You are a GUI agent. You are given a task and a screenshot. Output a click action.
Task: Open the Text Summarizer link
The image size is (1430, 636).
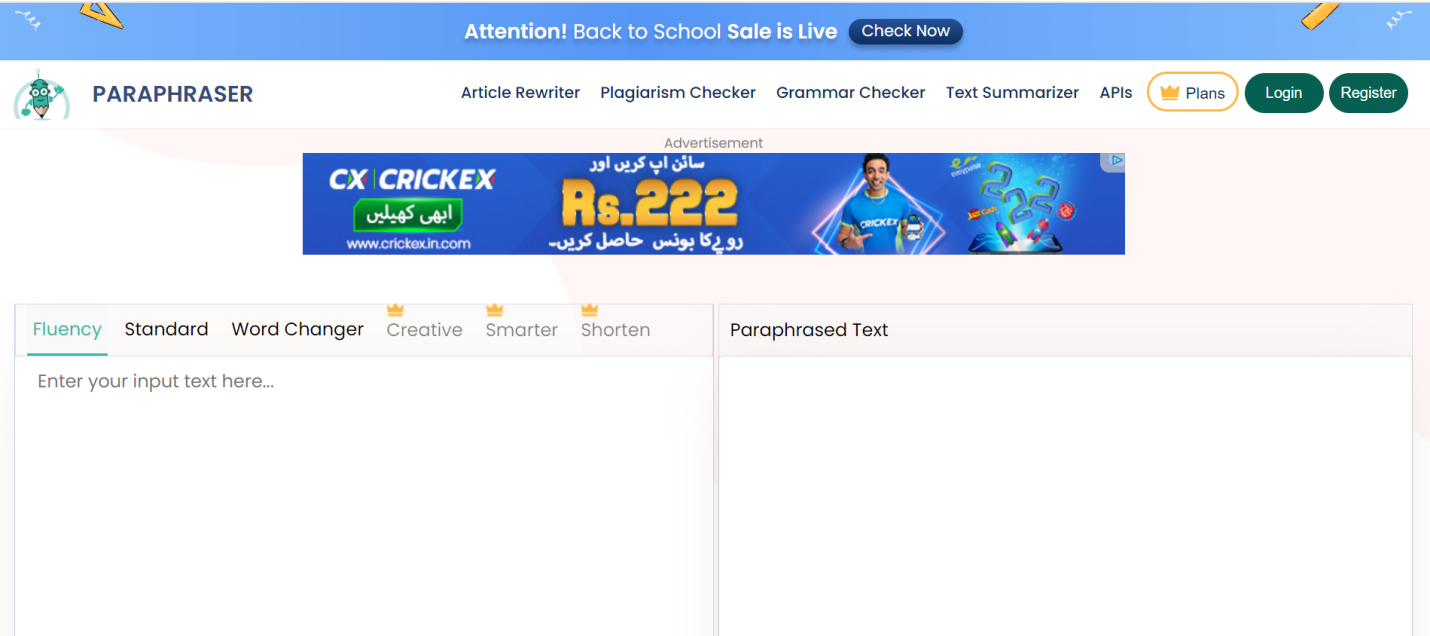click(1012, 93)
